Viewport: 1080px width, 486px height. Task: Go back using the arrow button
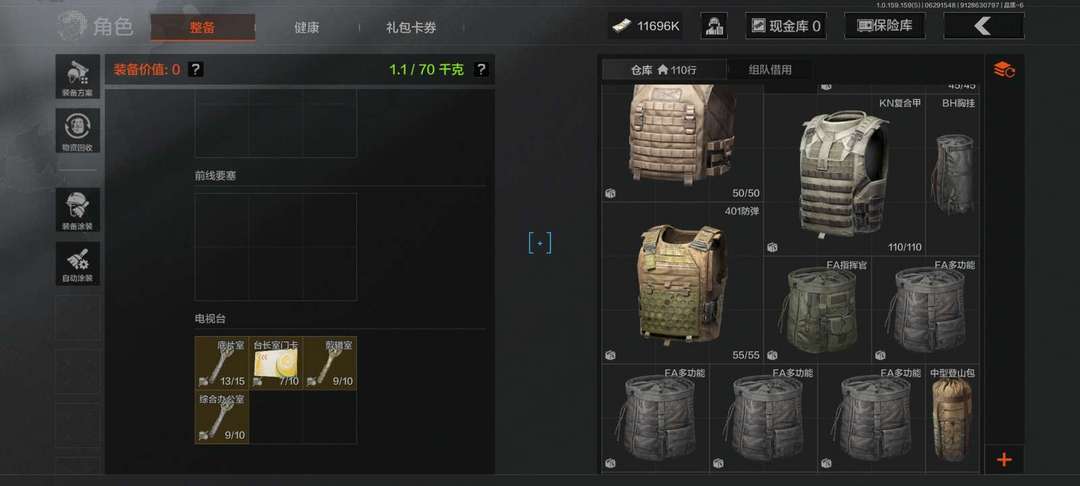point(983,26)
